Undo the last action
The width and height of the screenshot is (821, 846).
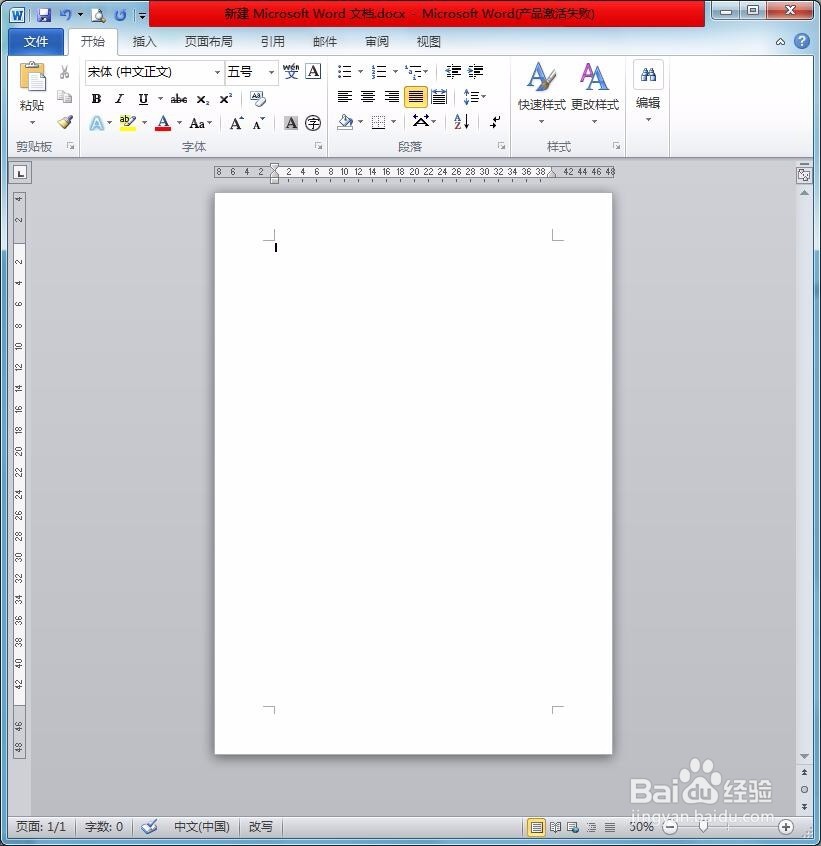(x=65, y=15)
